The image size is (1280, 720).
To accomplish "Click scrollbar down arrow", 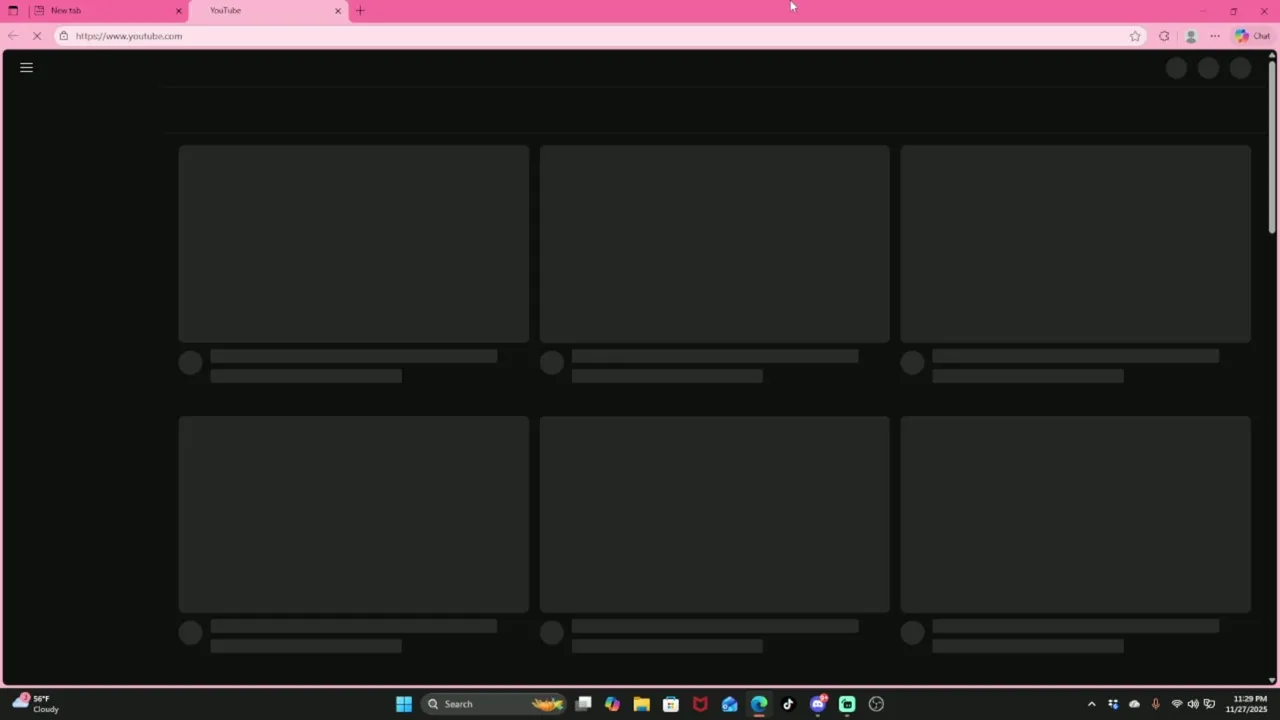I will [1272, 680].
